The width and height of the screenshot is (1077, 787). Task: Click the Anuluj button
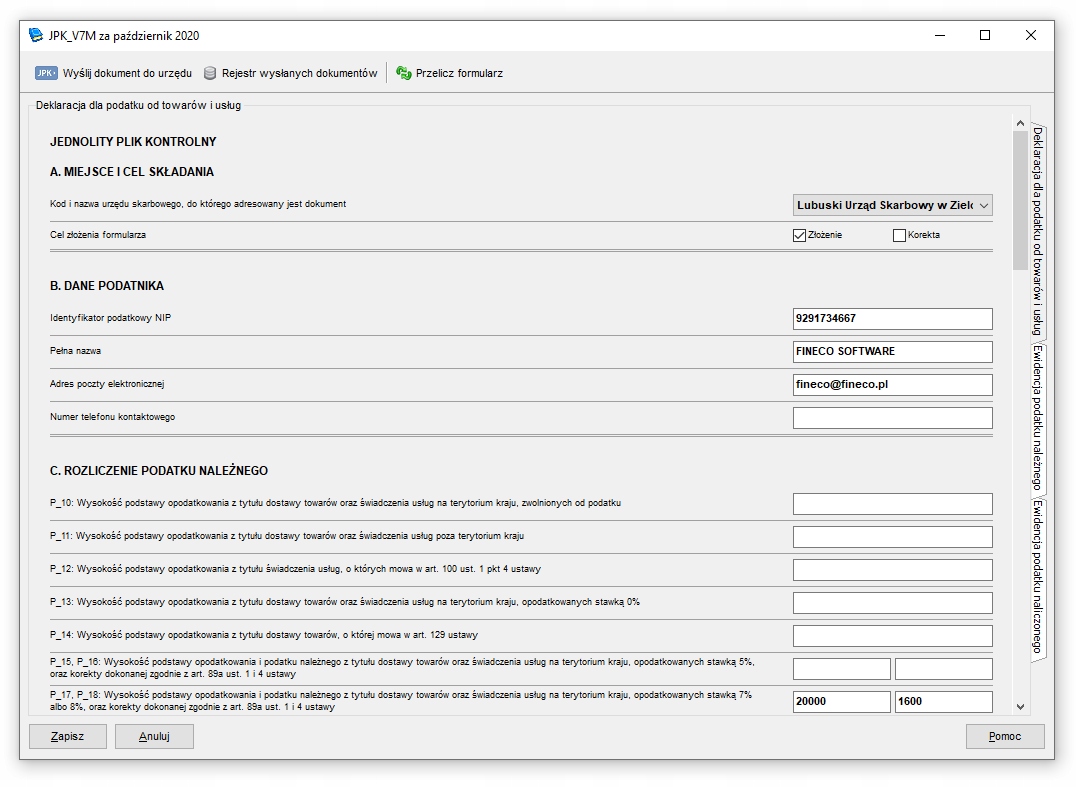154,736
